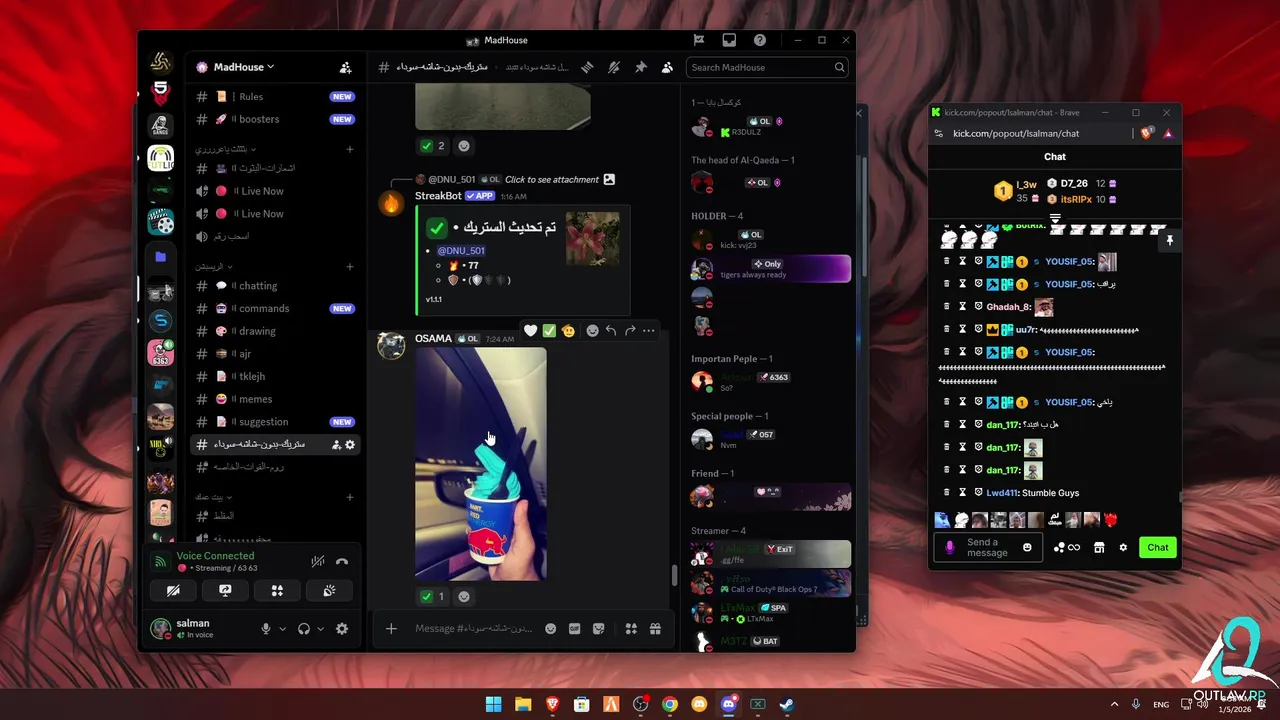1280x720 pixels.
Task: Open the Threads icon in channel header
Action: point(587,67)
